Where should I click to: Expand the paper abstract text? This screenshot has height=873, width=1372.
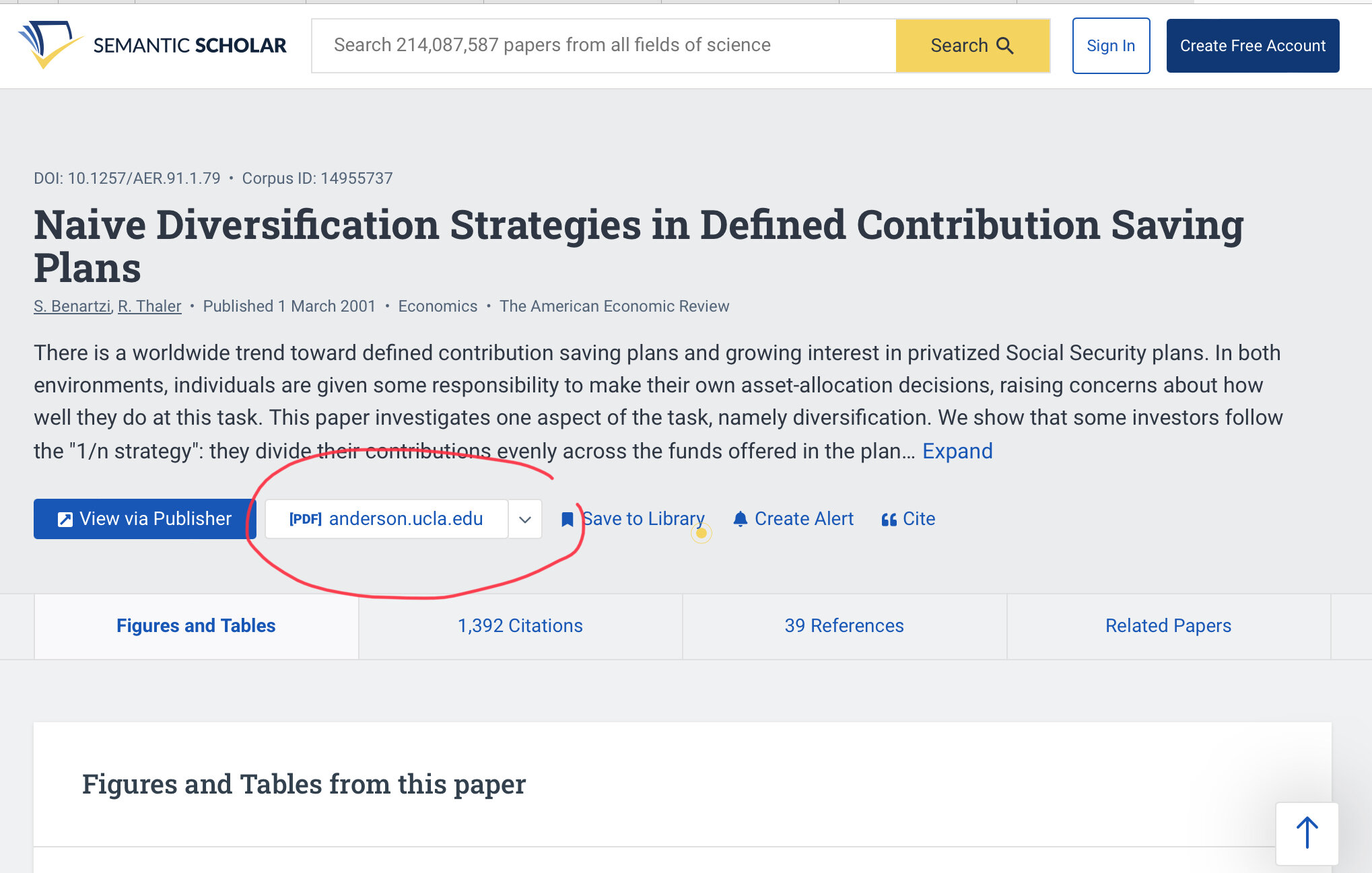[x=957, y=451]
